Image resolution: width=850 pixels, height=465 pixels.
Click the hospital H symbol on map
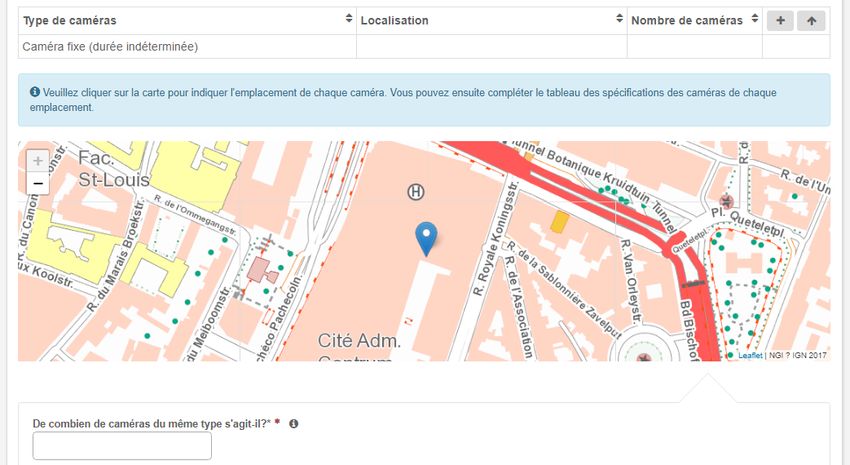(x=415, y=191)
